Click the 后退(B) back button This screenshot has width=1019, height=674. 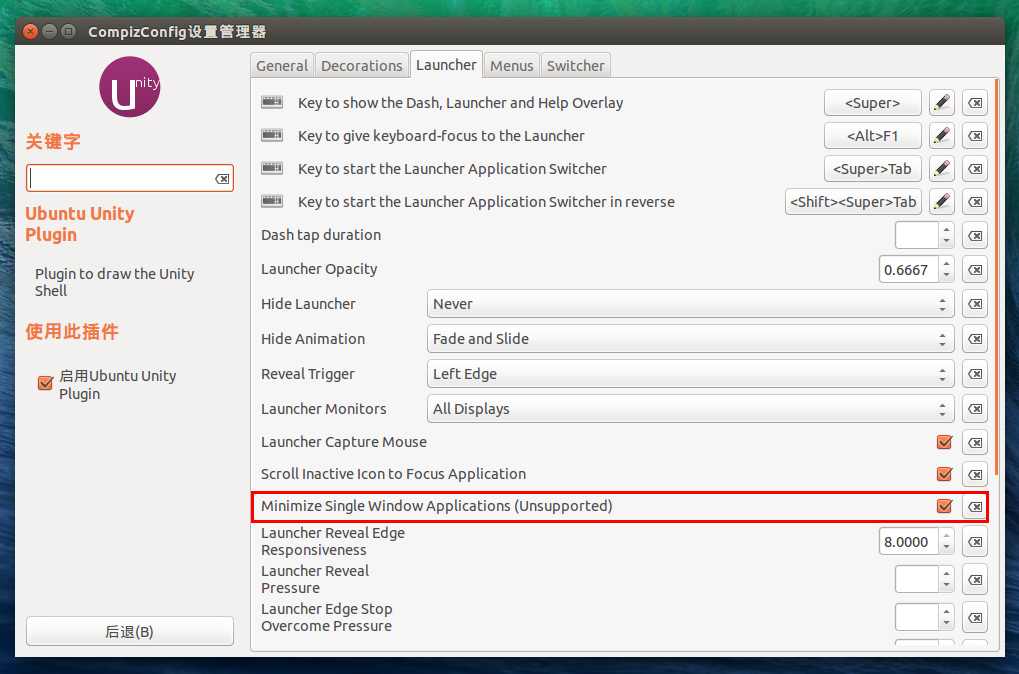tap(129, 631)
